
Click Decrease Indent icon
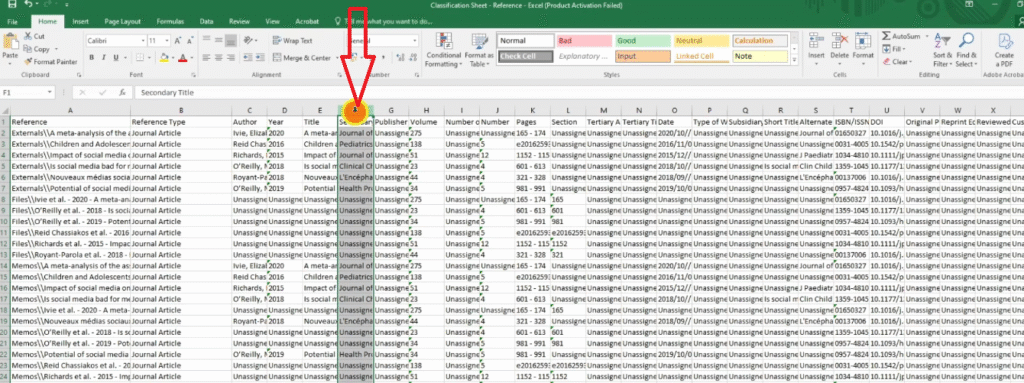247,58
